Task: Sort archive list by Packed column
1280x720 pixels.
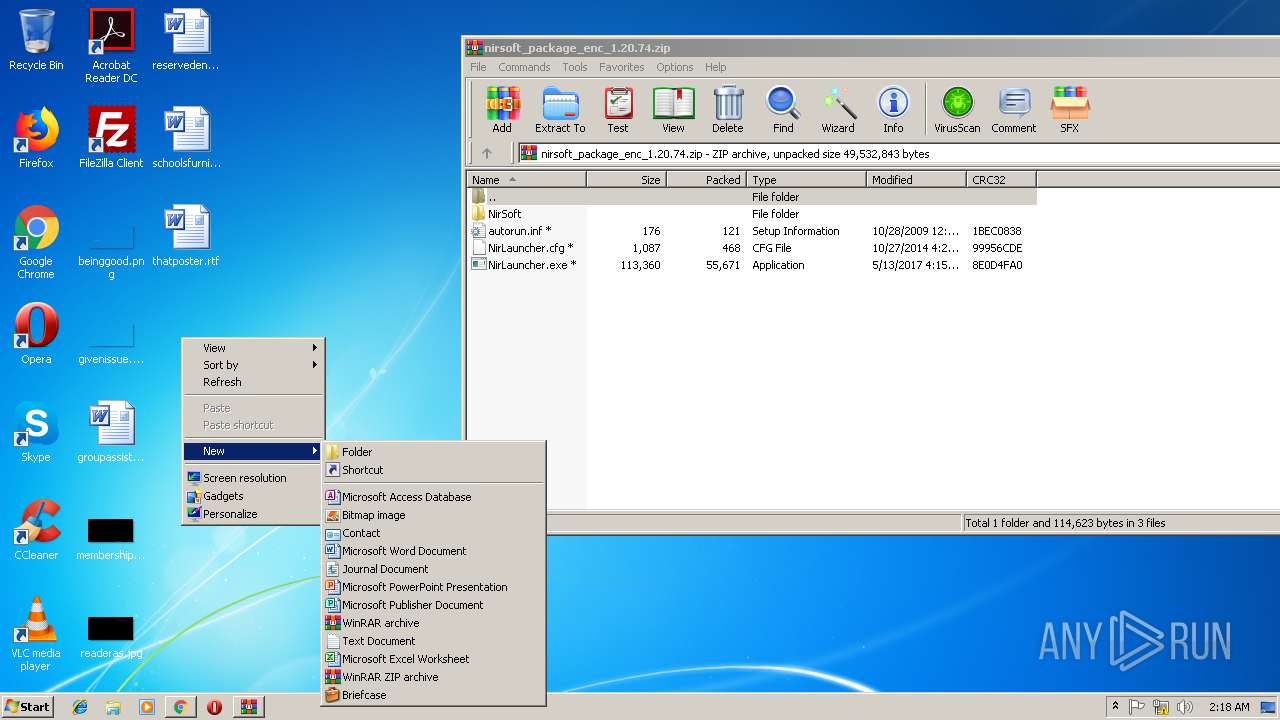Action: pos(706,180)
